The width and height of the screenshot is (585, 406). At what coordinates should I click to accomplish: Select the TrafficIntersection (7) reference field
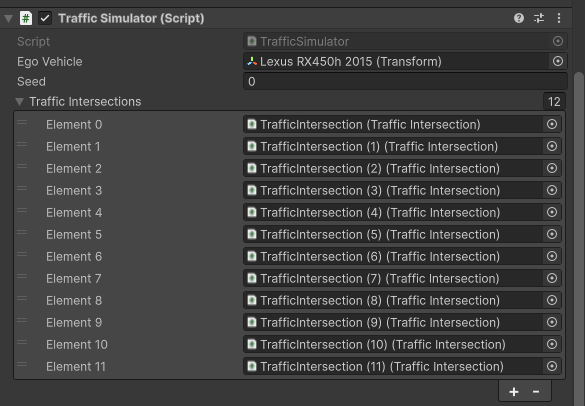point(393,278)
